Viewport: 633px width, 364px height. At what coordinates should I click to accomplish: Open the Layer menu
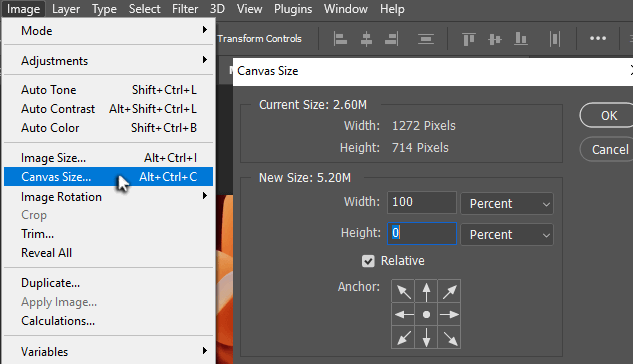[66, 9]
